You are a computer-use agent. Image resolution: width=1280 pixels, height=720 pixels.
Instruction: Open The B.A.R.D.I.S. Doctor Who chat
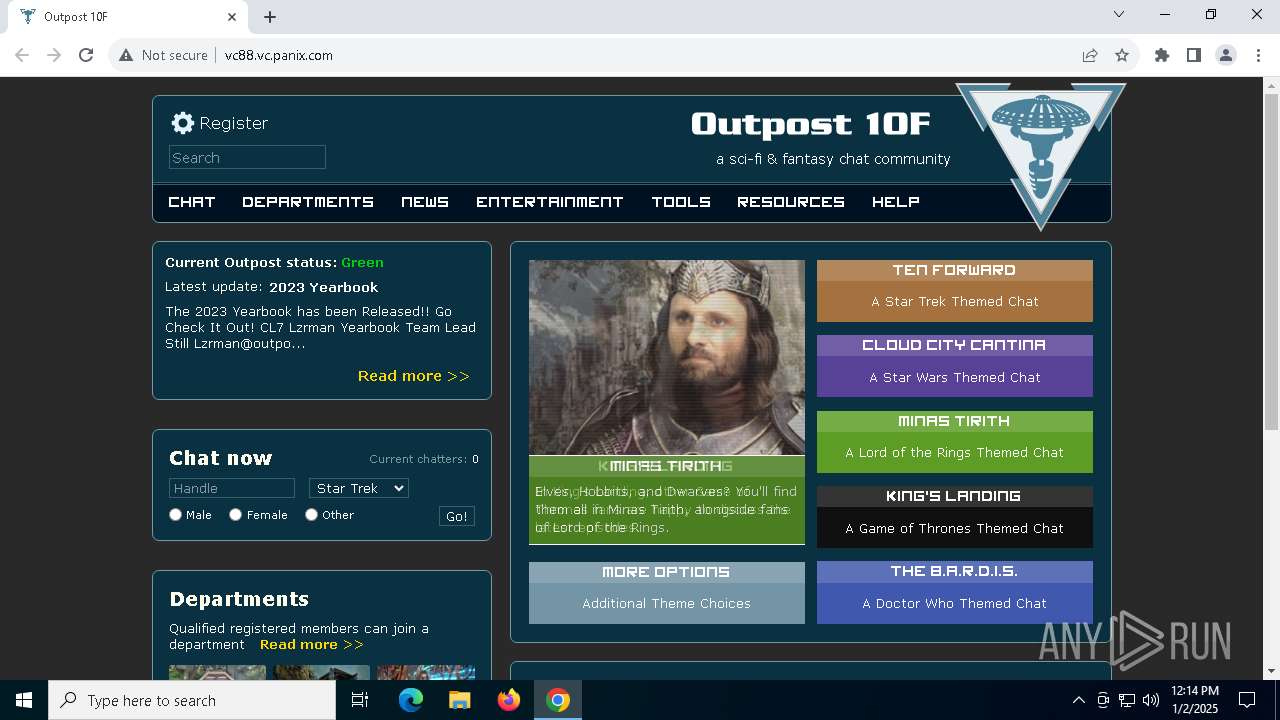[x=955, y=593]
